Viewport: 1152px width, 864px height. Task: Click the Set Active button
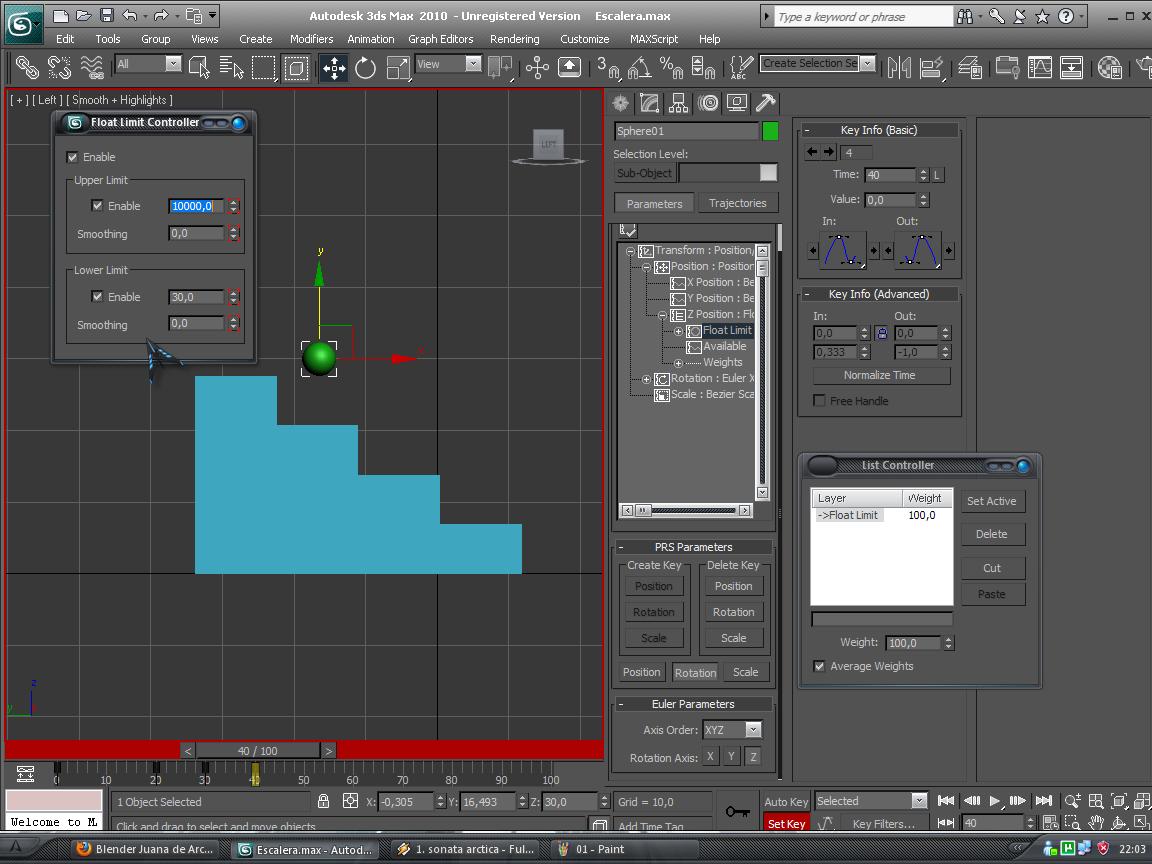click(x=992, y=501)
